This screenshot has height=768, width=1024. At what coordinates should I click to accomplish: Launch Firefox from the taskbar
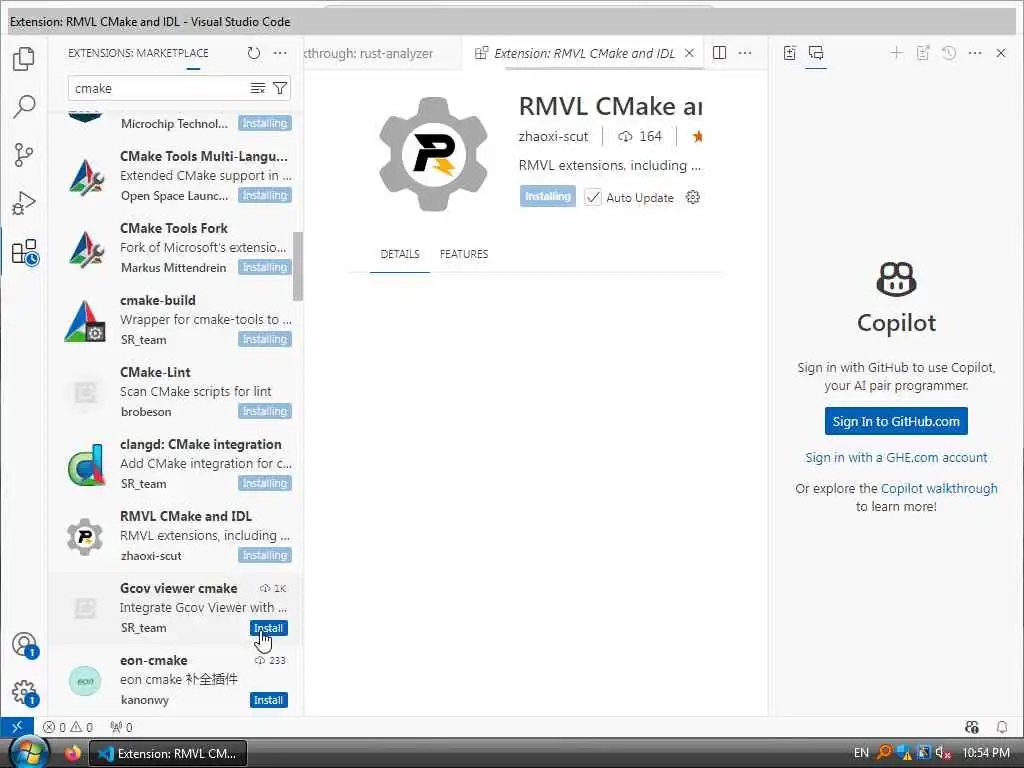point(72,753)
